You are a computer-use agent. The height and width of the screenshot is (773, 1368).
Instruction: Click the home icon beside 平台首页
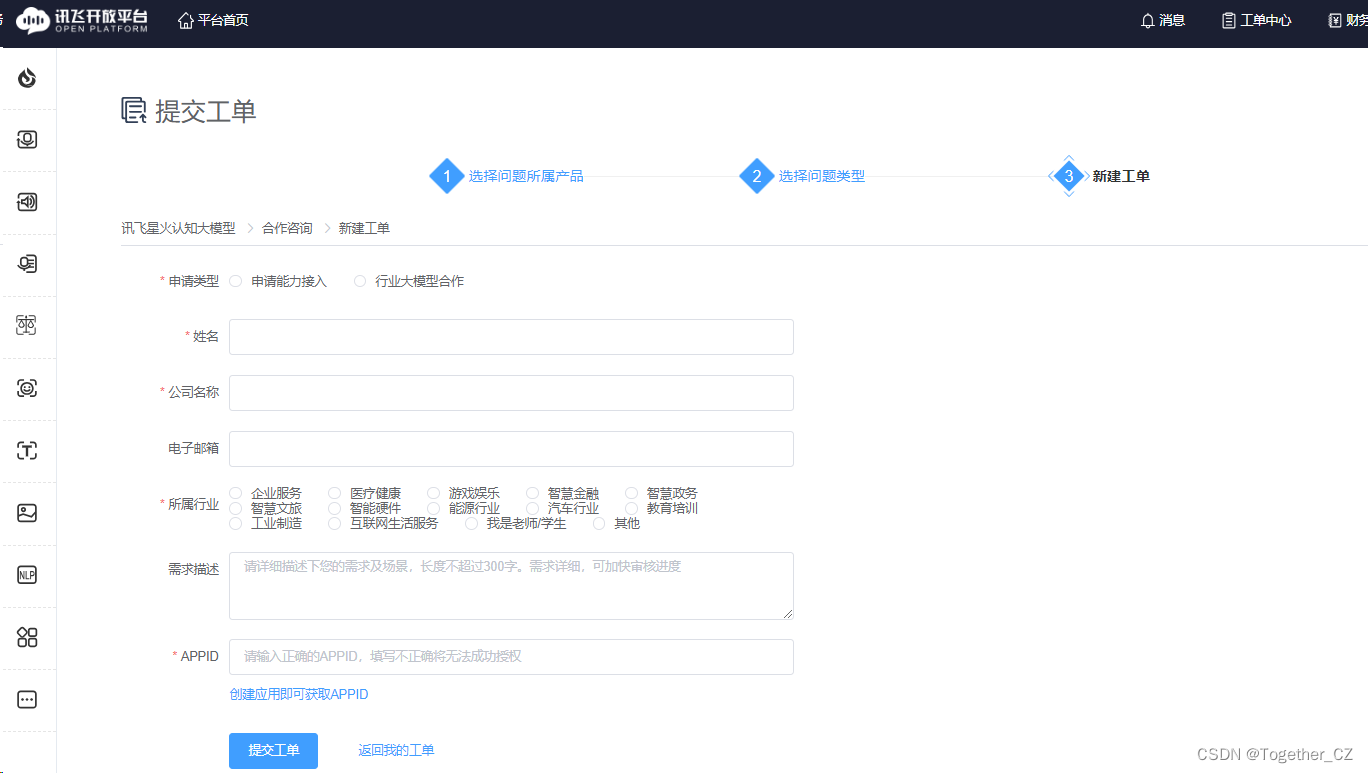[x=185, y=20]
